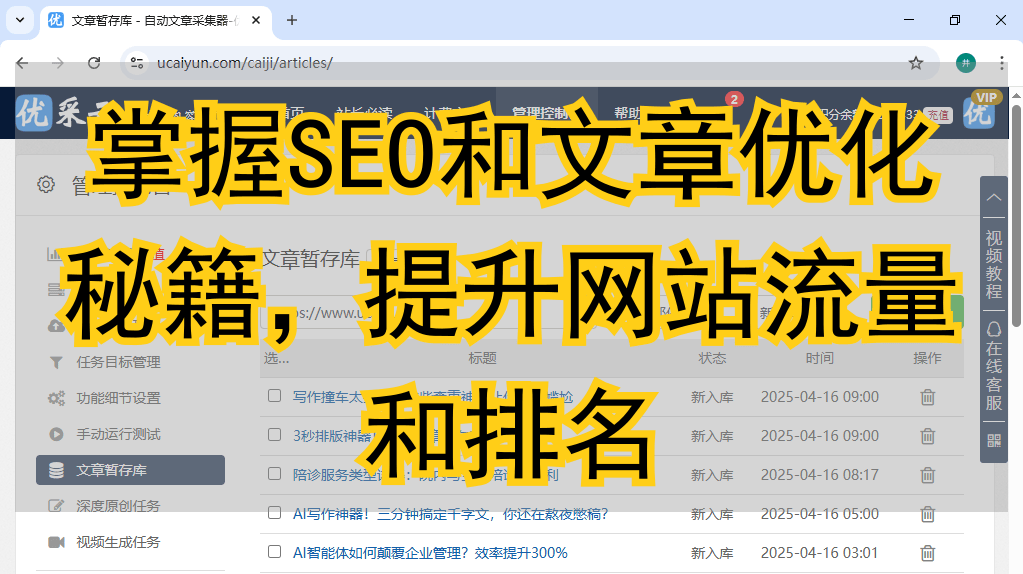The image size is (1023, 574).
Task: Go to 视频生成任务 sidebar item
Action: point(118,542)
